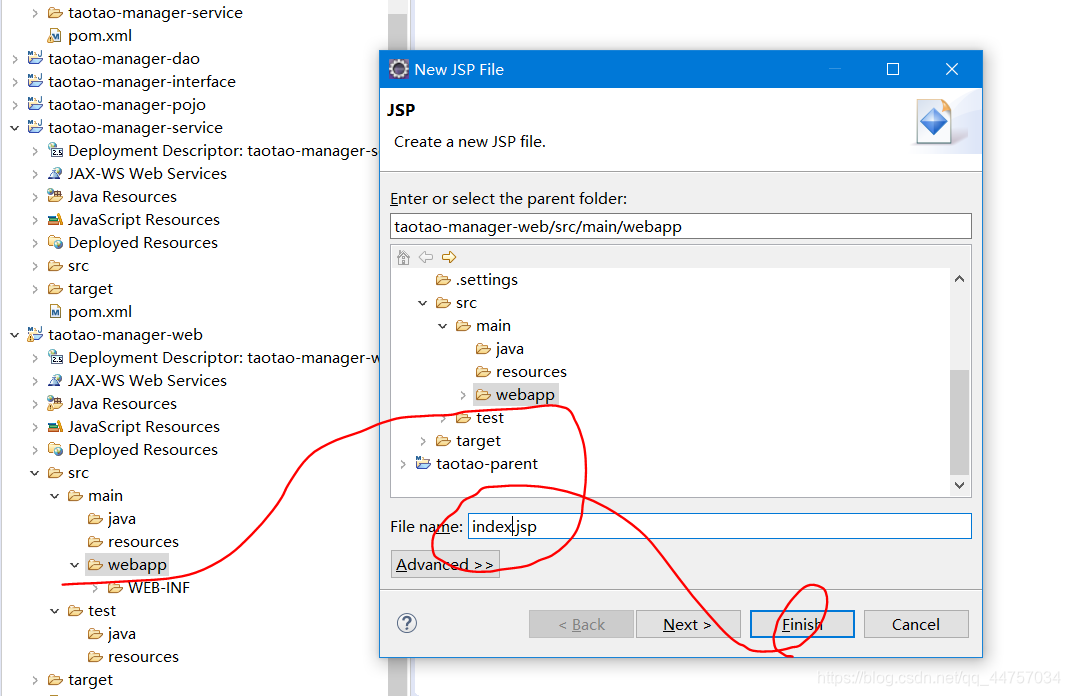
Task: Click the WEB-INF folder icon
Action: pyautogui.click(x=115, y=588)
